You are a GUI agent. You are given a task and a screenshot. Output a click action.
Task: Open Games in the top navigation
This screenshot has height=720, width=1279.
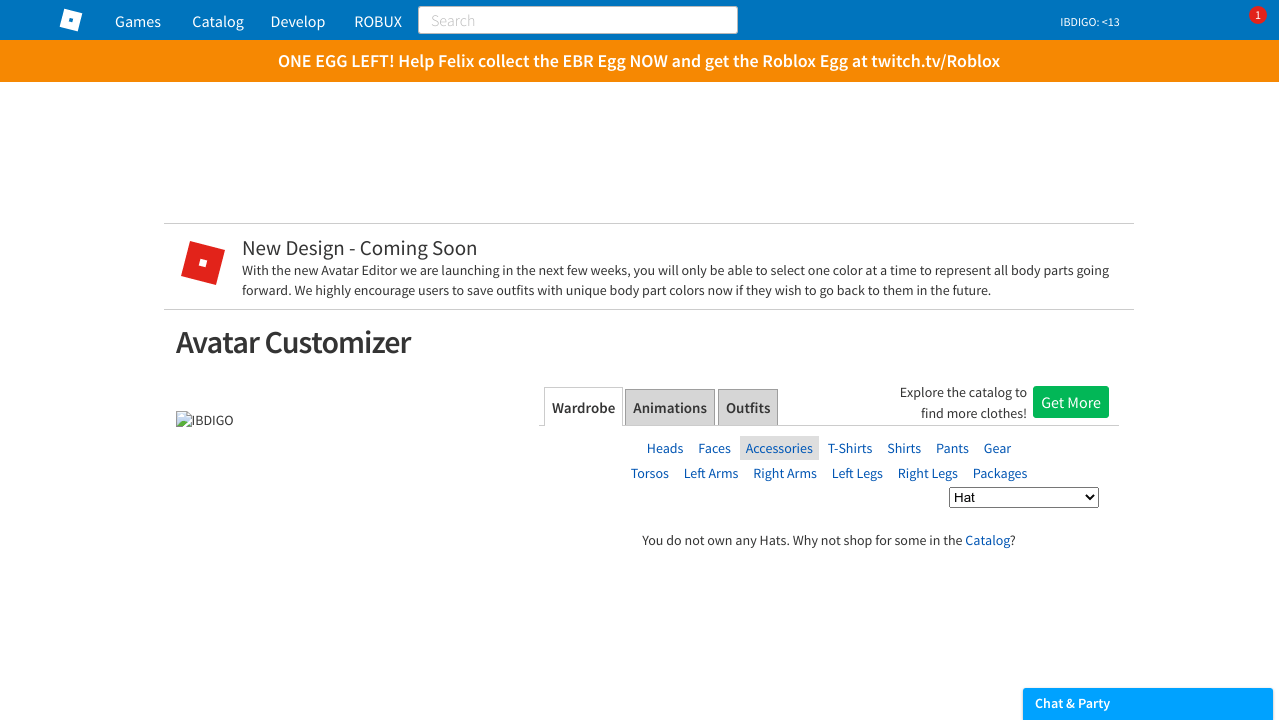coord(138,21)
